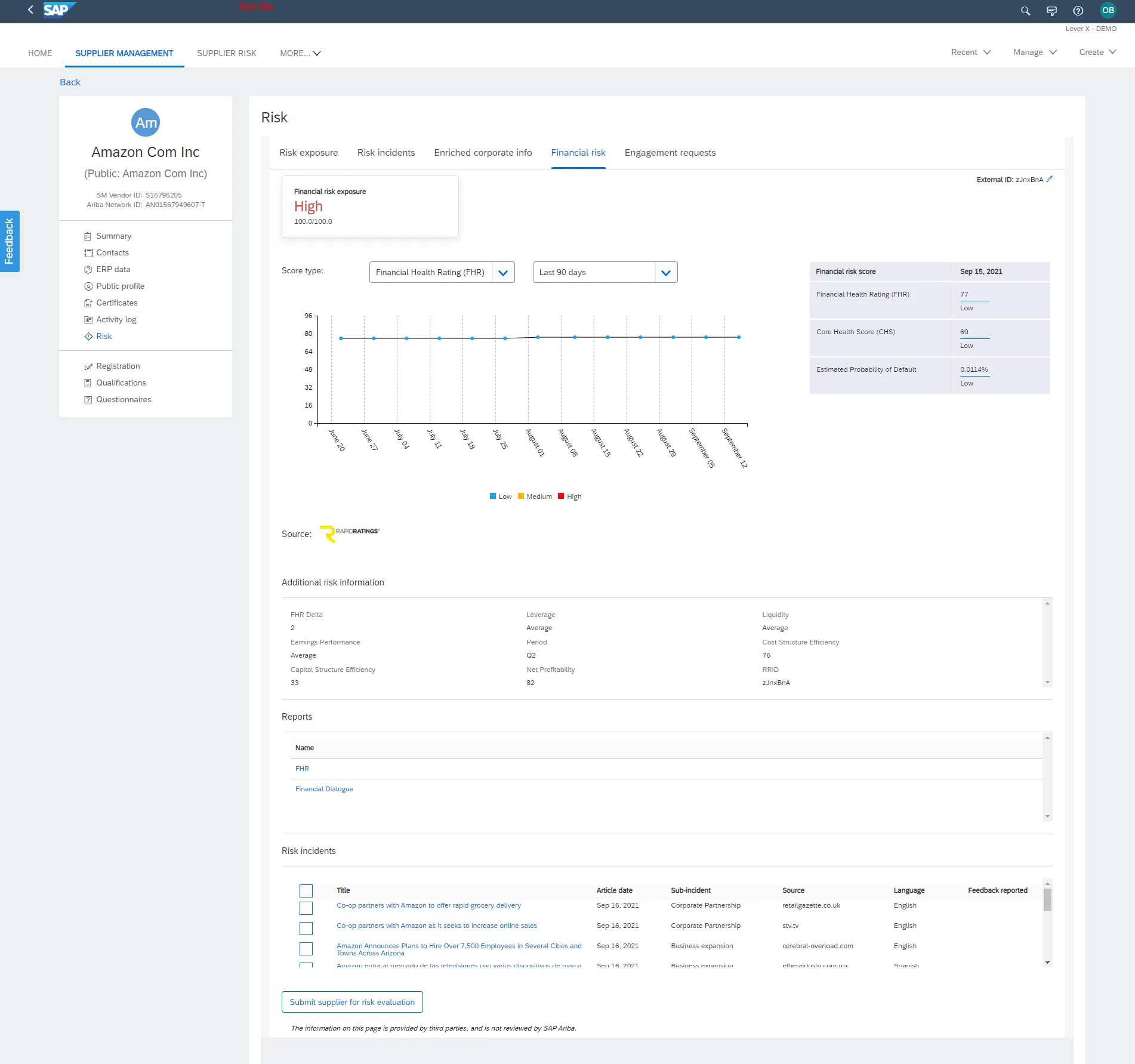Click the back arrow in the header
This screenshot has height=1064, width=1135.
coord(30,10)
